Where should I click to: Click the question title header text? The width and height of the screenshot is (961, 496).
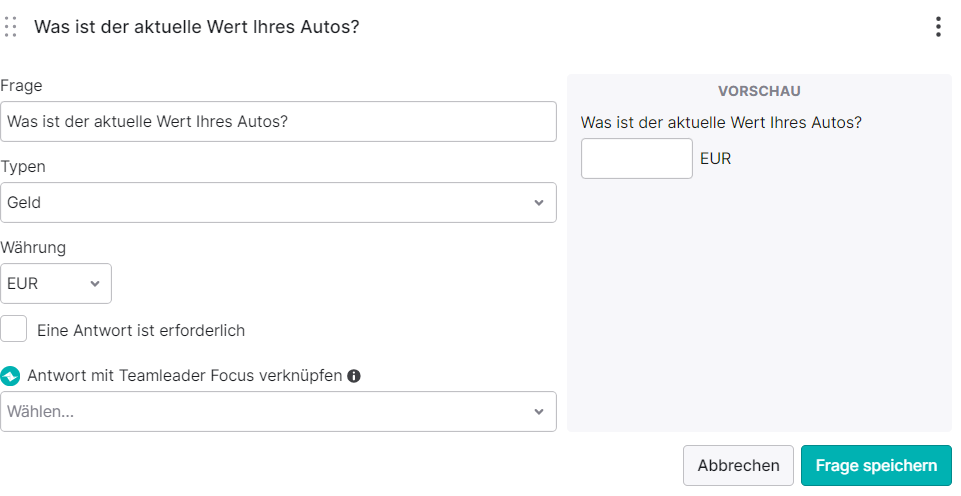click(197, 27)
